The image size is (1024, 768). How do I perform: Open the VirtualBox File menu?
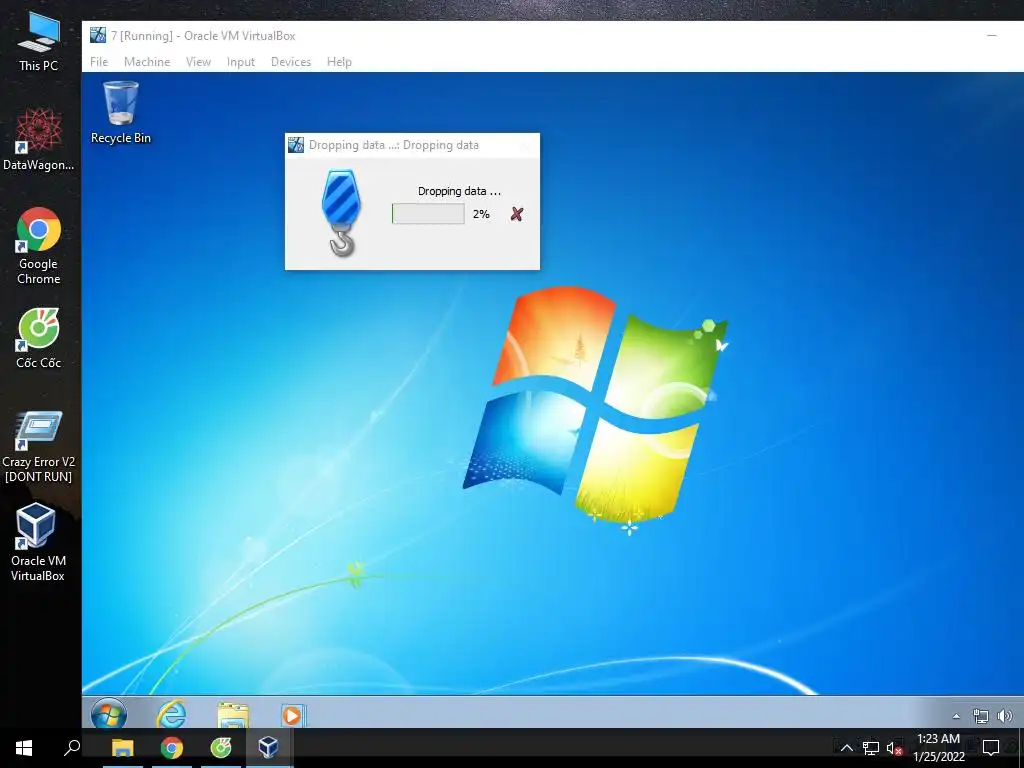pos(99,61)
